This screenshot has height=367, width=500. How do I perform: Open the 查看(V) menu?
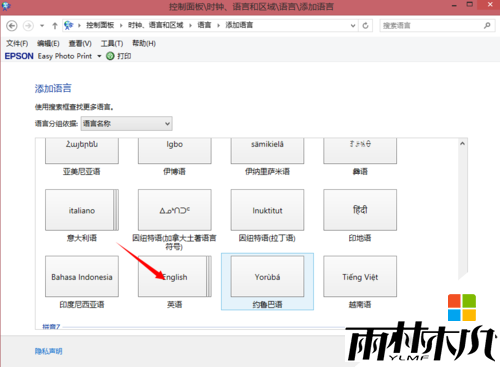pyautogui.click(x=80, y=44)
